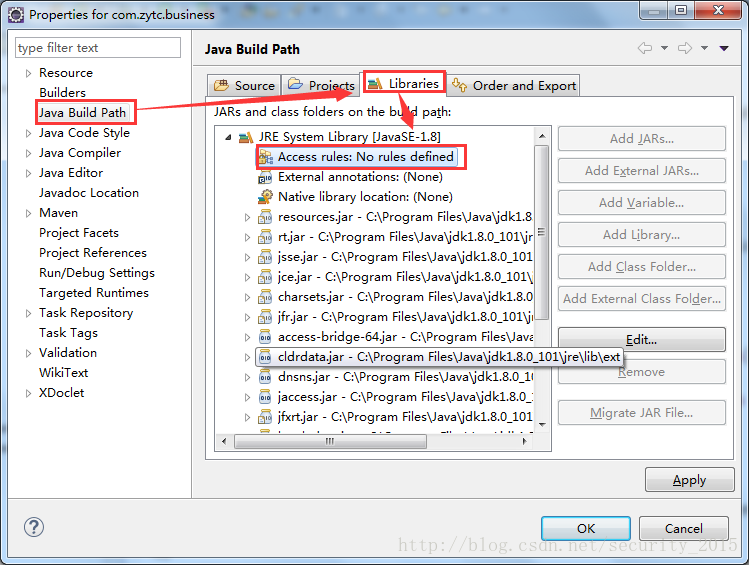The image size is (749, 565).
Task: Click the Access rules icon
Action: 265,157
